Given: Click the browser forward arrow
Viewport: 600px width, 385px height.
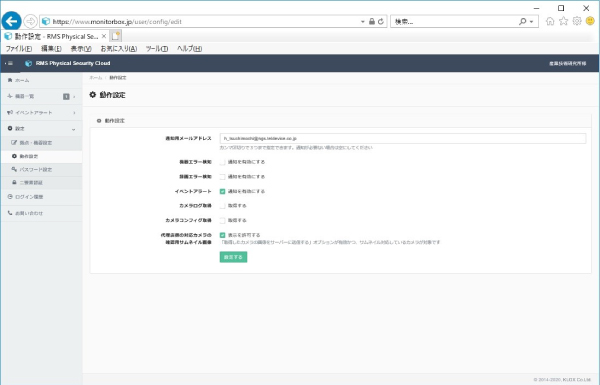Looking at the screenshot, I should 31,21.
